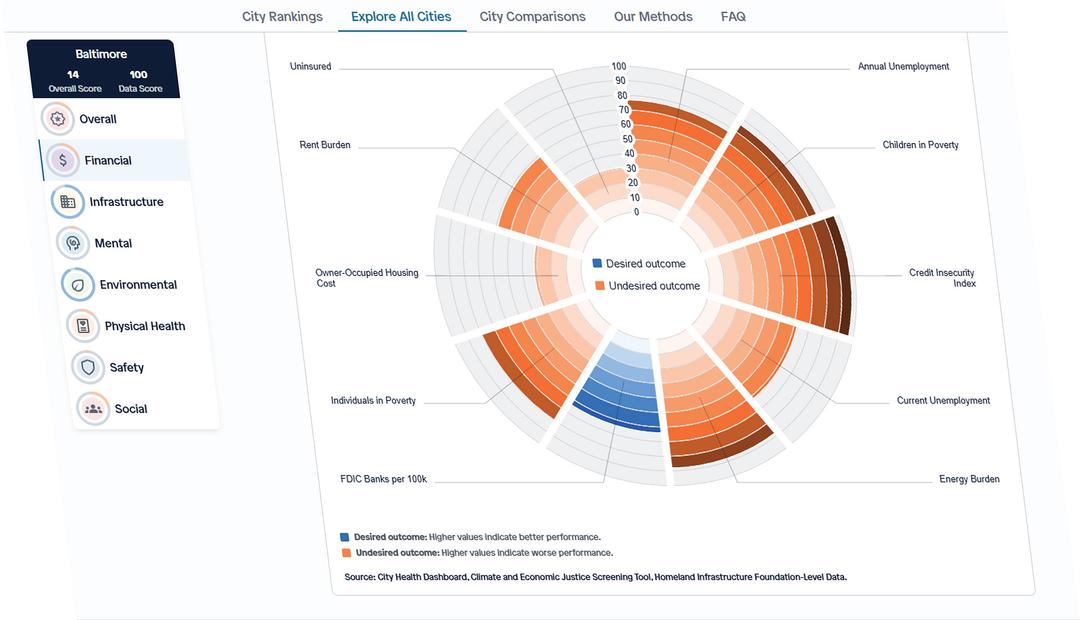Click the Overall gear icon

[58, 119]
